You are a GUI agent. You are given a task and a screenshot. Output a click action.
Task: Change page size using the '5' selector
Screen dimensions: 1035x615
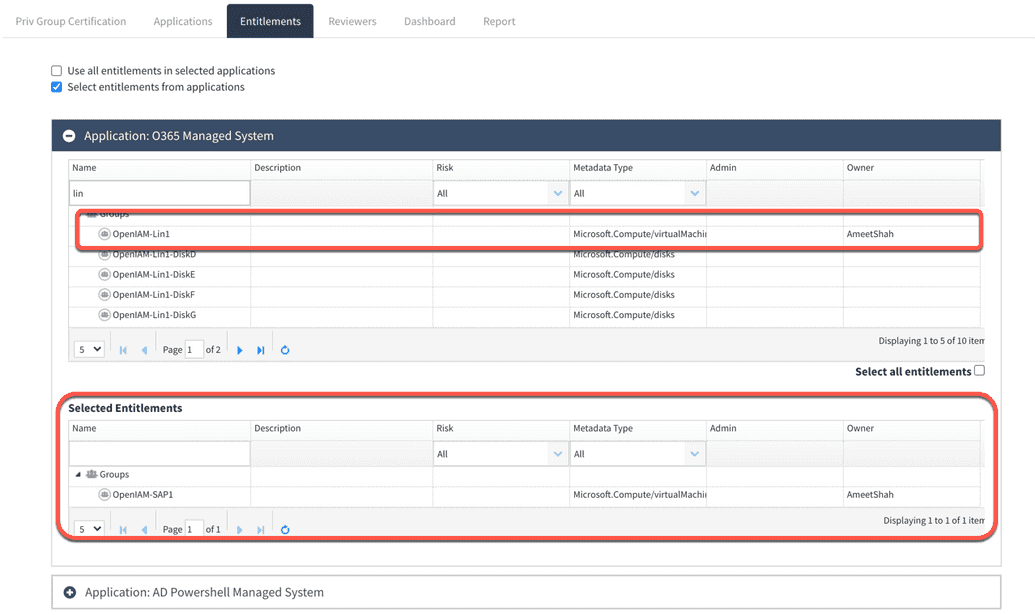(88, 349)
